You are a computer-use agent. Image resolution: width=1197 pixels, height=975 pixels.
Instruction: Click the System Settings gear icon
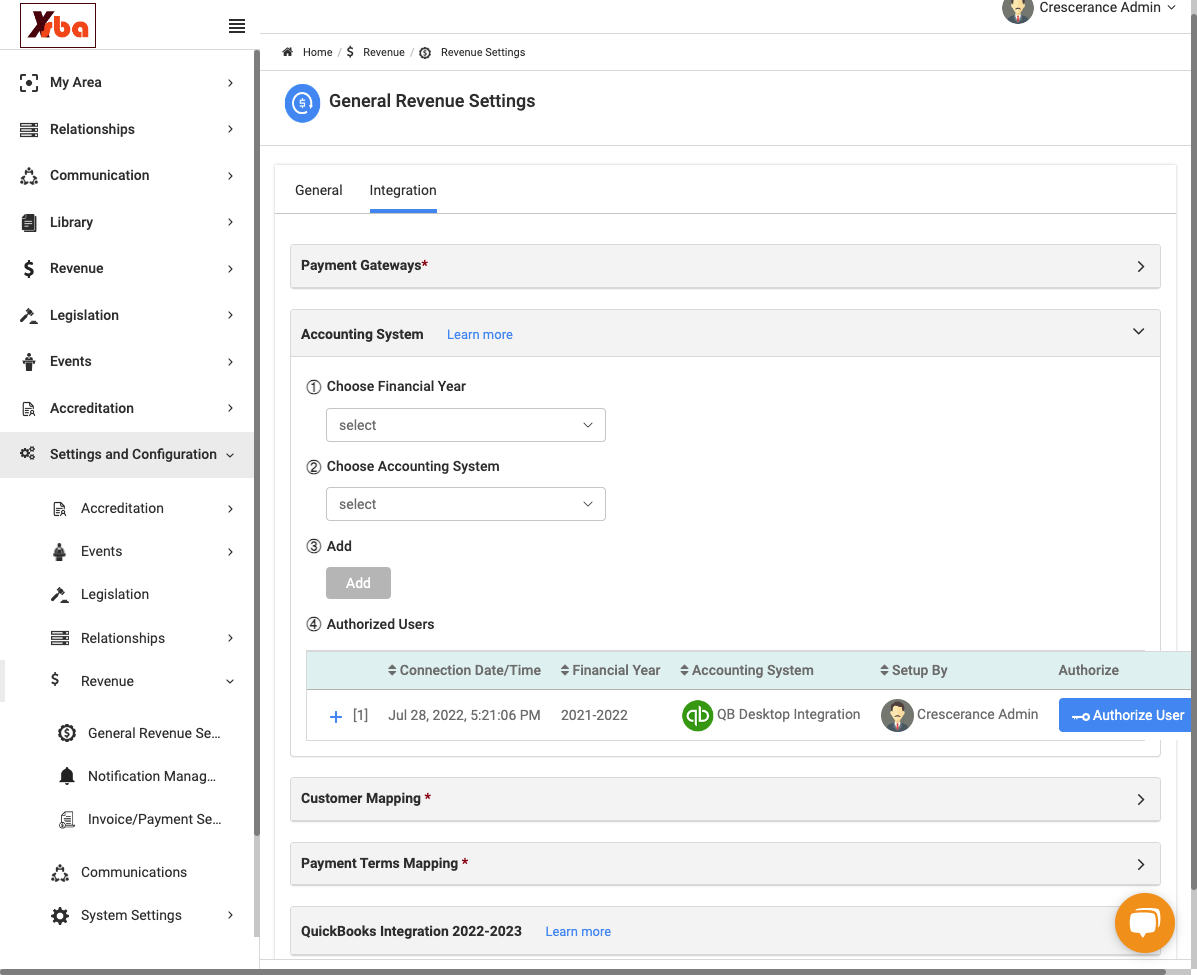(60, 915)
